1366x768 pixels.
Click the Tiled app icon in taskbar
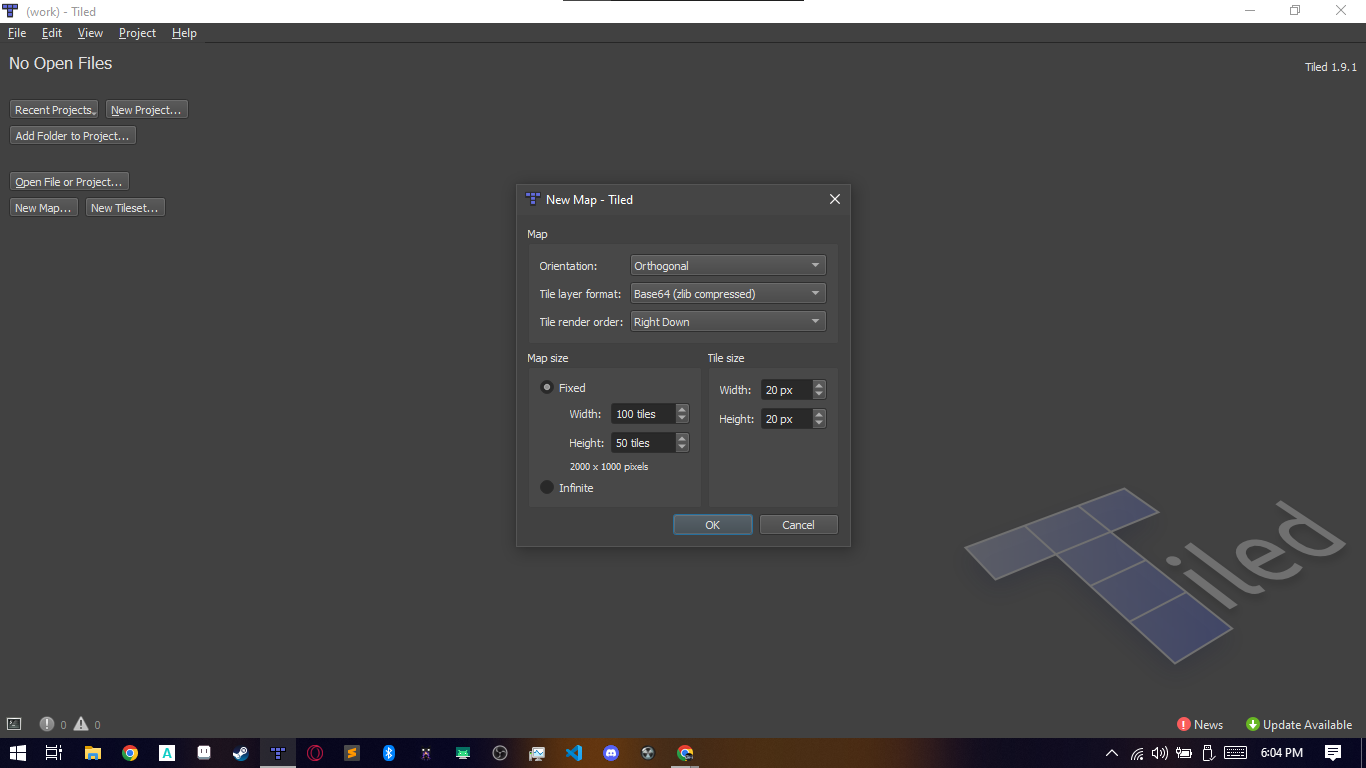click(x=278, y=753)
